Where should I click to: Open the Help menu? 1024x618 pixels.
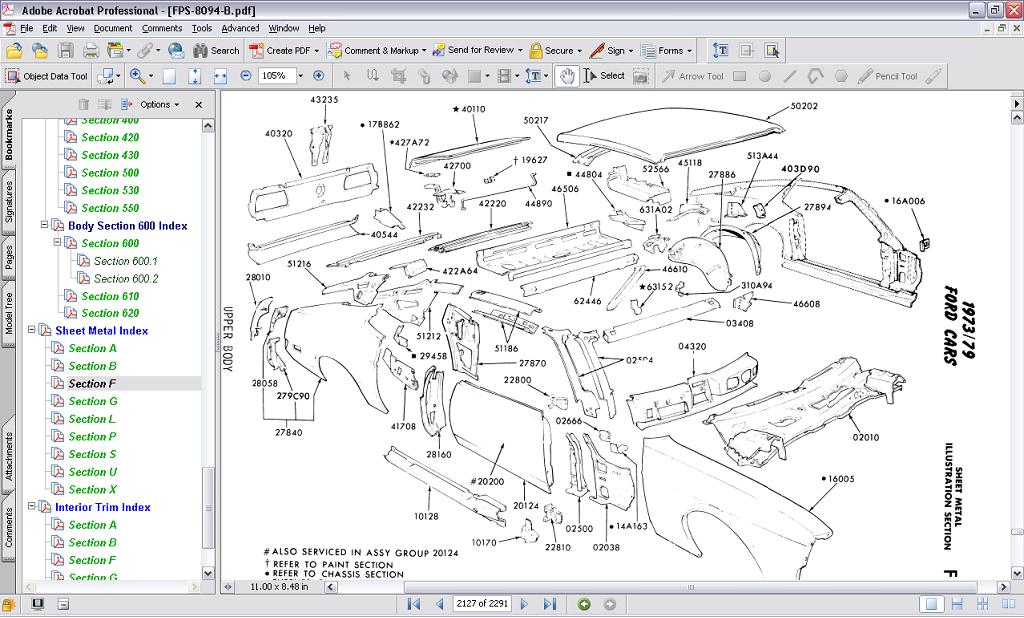(317, 28)
